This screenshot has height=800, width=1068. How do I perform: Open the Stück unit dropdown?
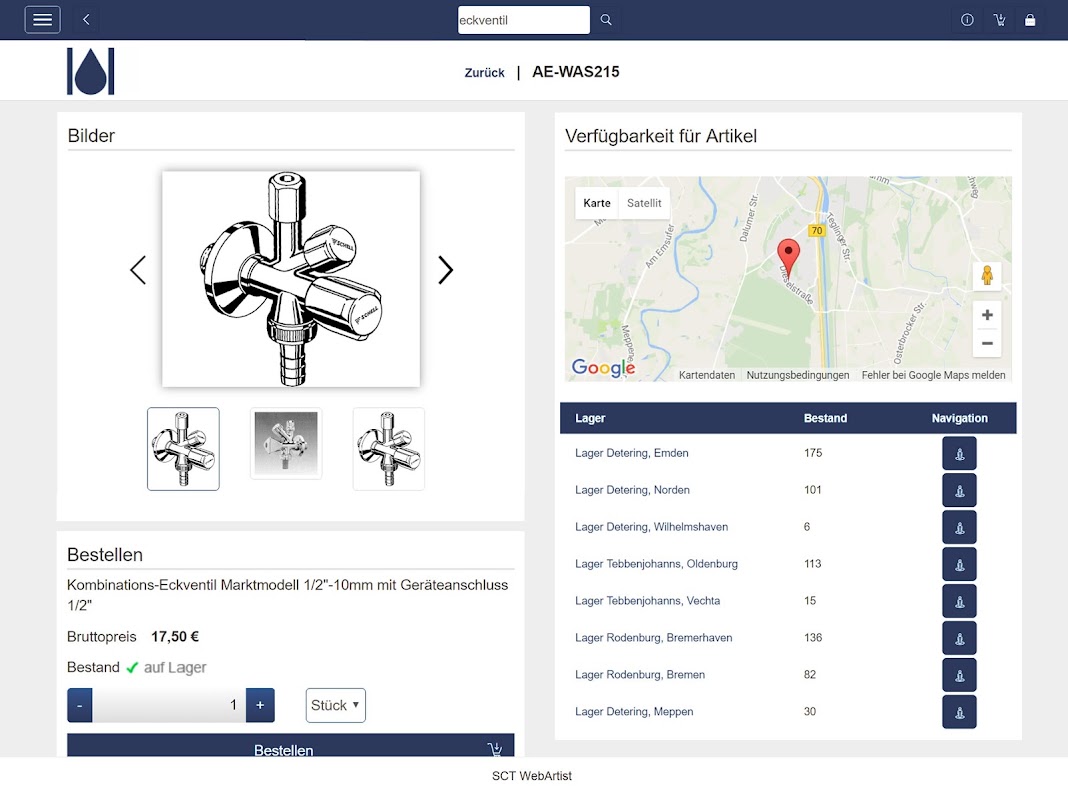(x=336, y=705)
